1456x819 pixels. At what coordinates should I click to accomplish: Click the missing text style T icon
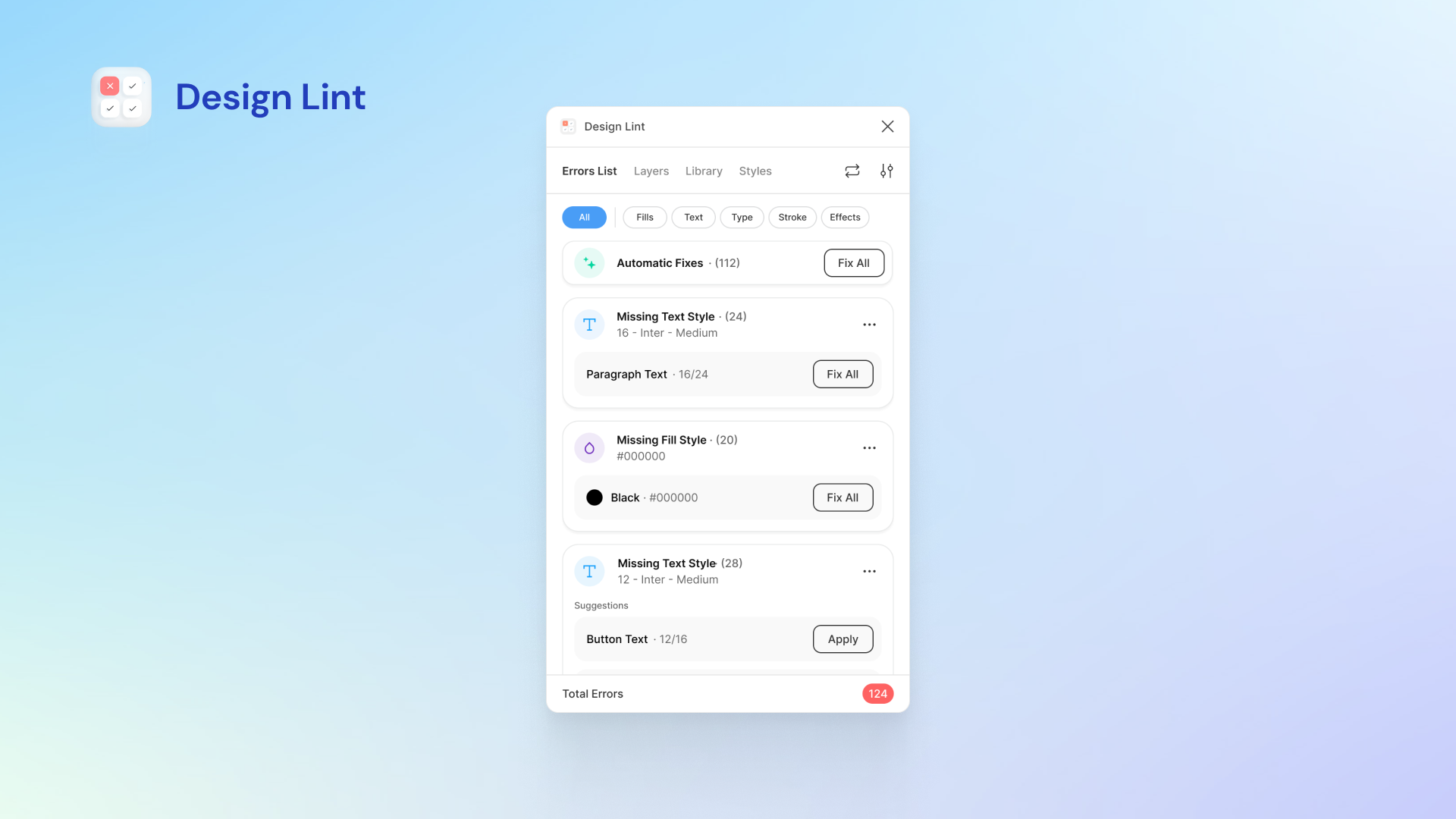pyautogui.click(x=589, y=324)
